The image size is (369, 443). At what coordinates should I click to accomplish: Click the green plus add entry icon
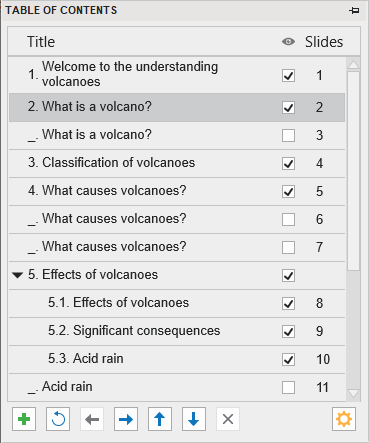coord(24,419)
